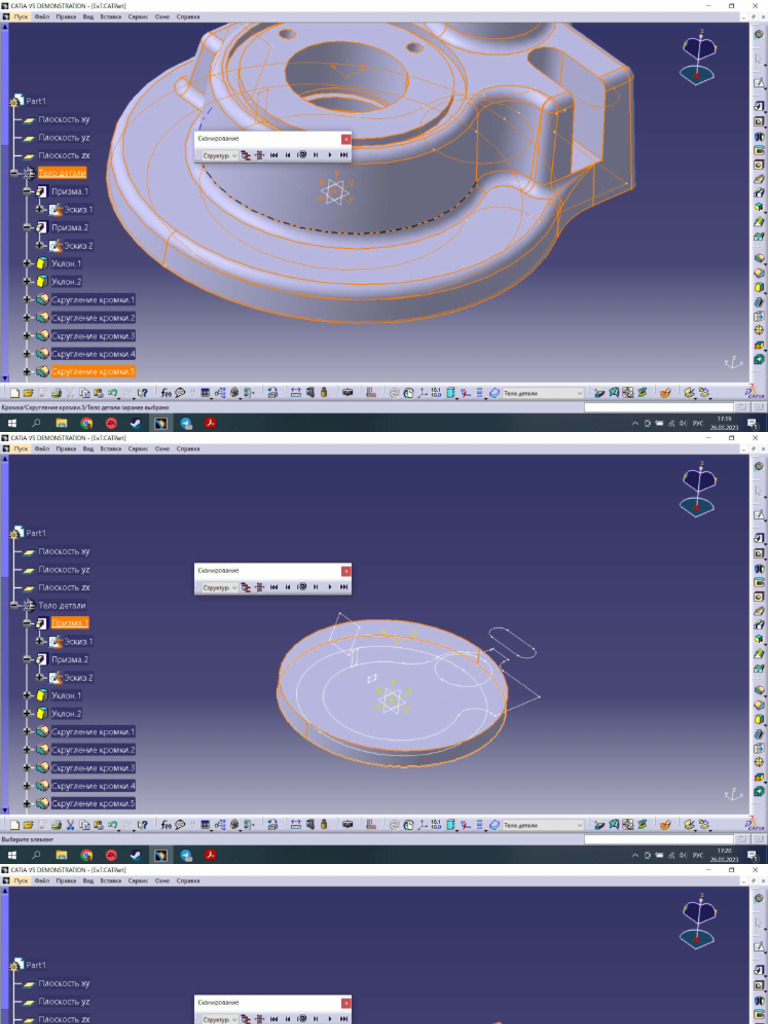Select the Chamfer tool in top window toolbar
Viewport: 768px width, 1024px height.
759,272
